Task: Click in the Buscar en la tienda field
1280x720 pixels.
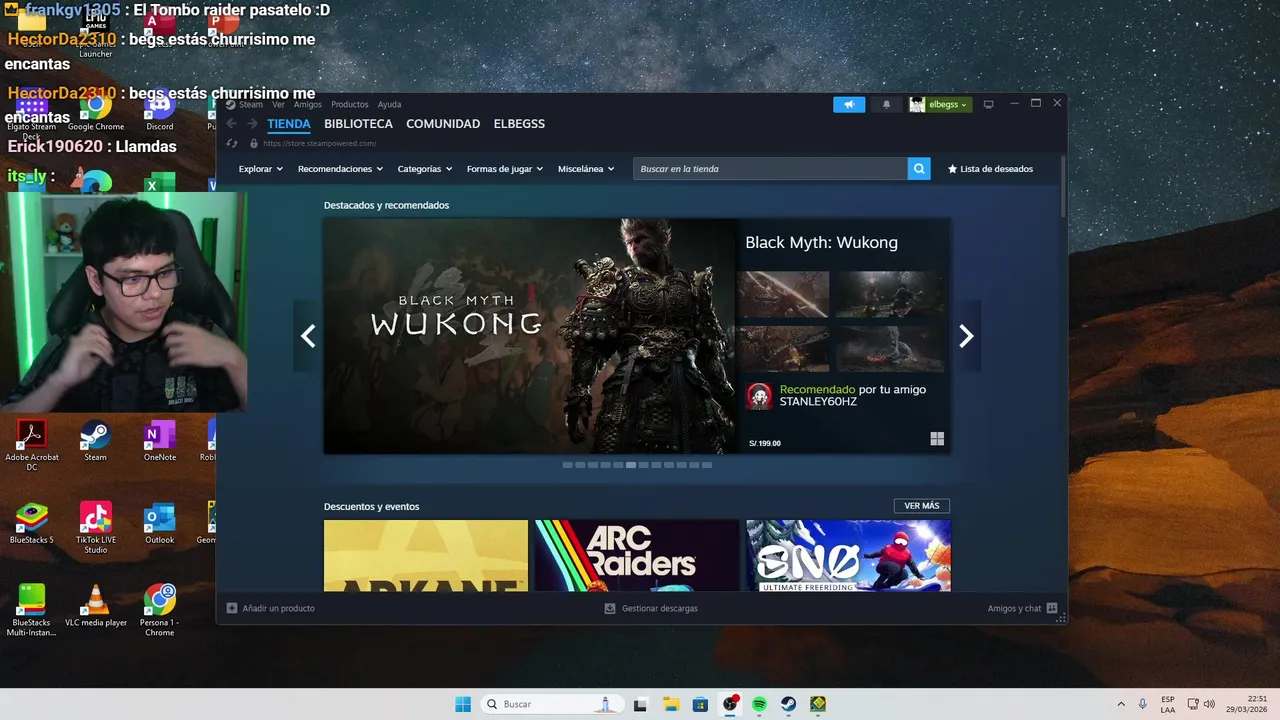Action: pyautogui.click(x=770, y=169)
